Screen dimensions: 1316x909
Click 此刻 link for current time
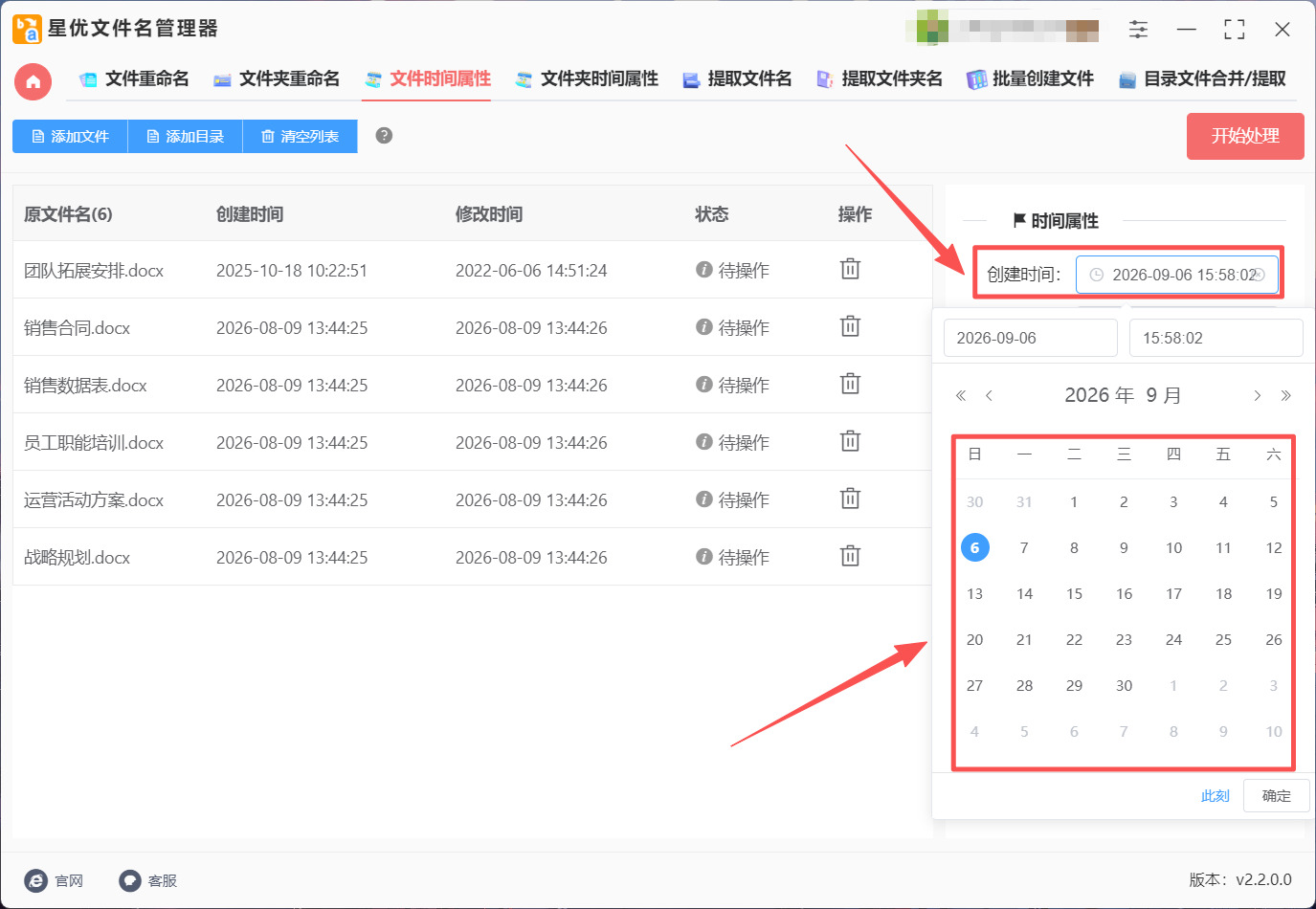click(x=1215, y=796)
